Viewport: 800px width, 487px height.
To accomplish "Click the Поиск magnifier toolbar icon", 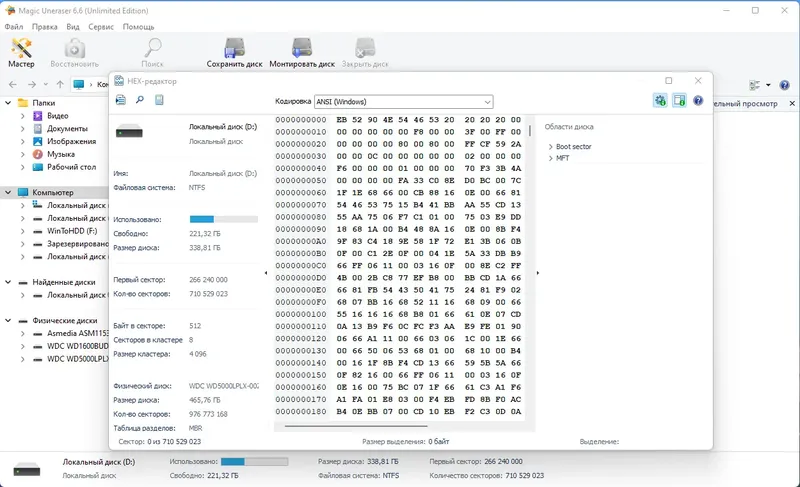I will coord(152,53).
